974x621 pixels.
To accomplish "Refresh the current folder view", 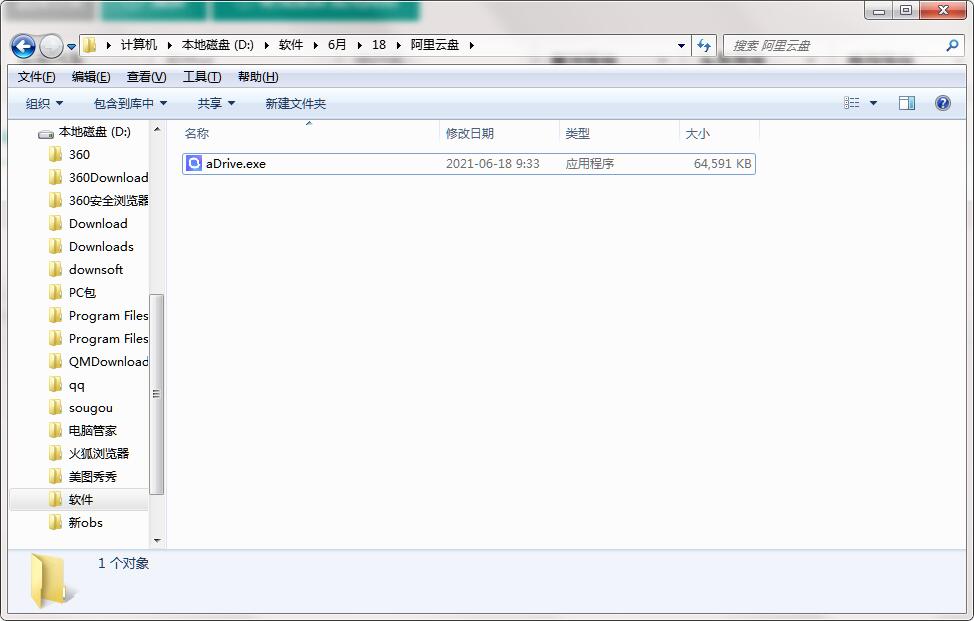I will click(704, 45).
